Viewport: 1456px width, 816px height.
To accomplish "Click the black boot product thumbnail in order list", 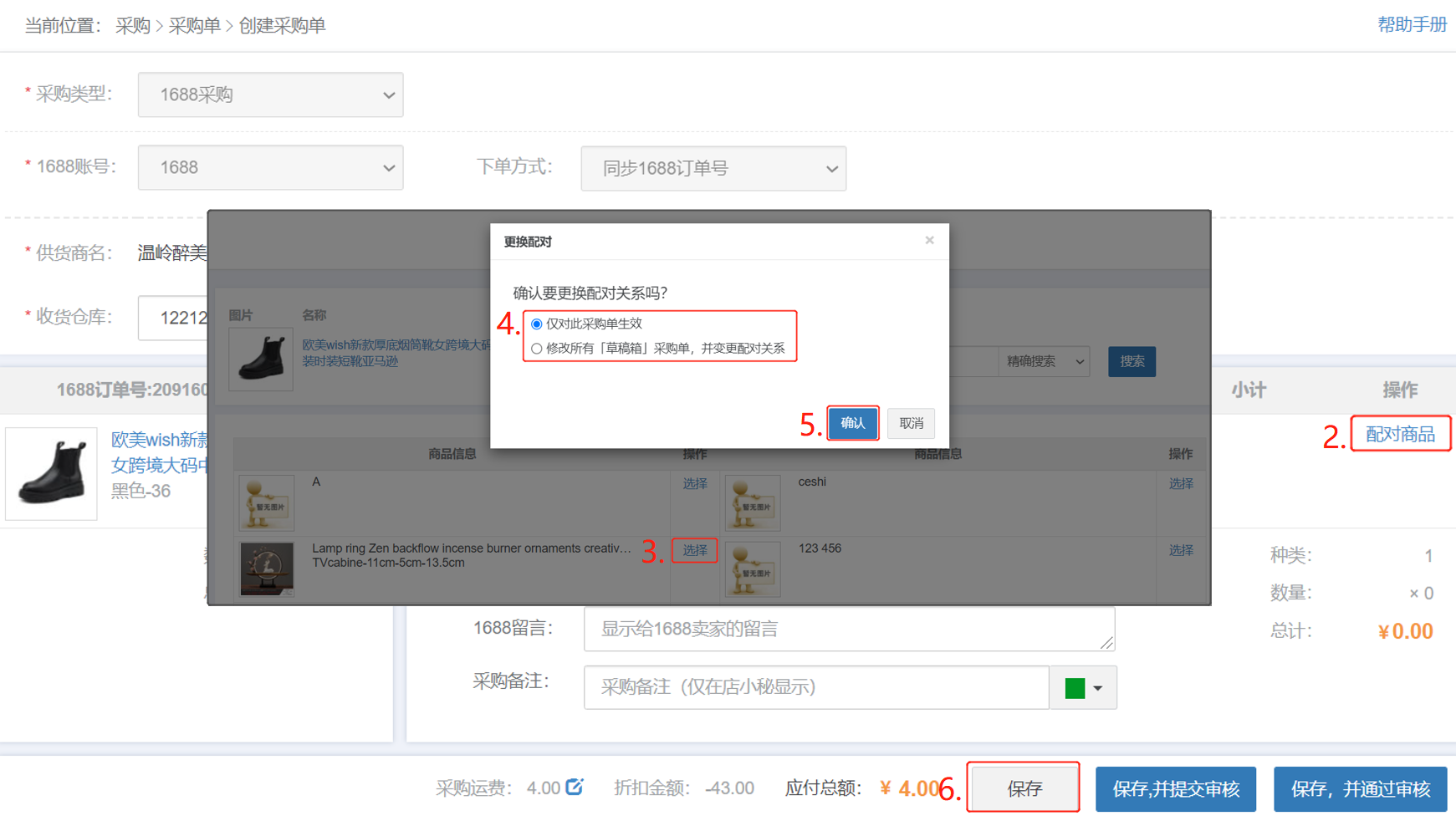I will [51, 474].
